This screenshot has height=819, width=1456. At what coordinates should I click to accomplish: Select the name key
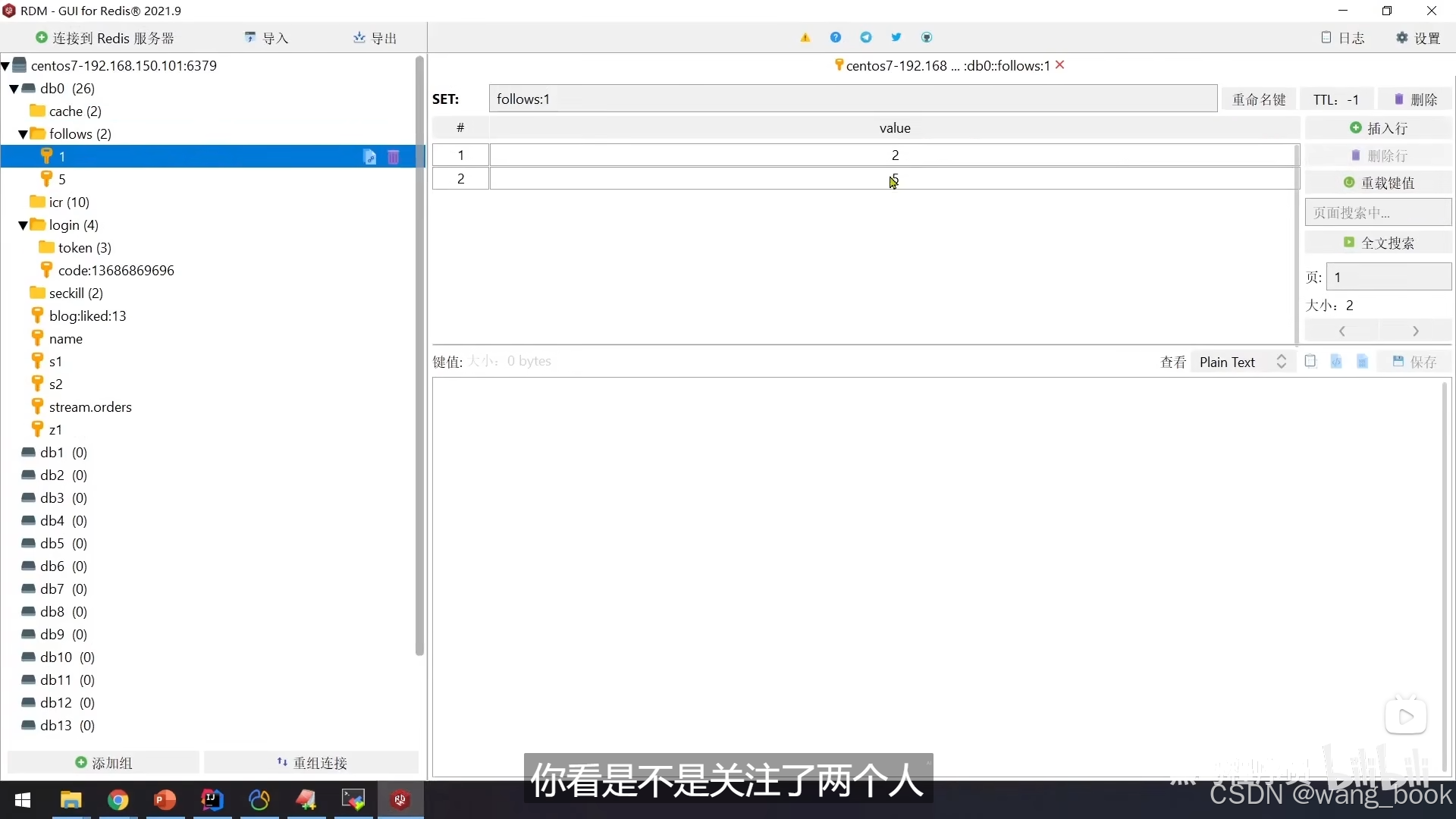click(57, 339)
